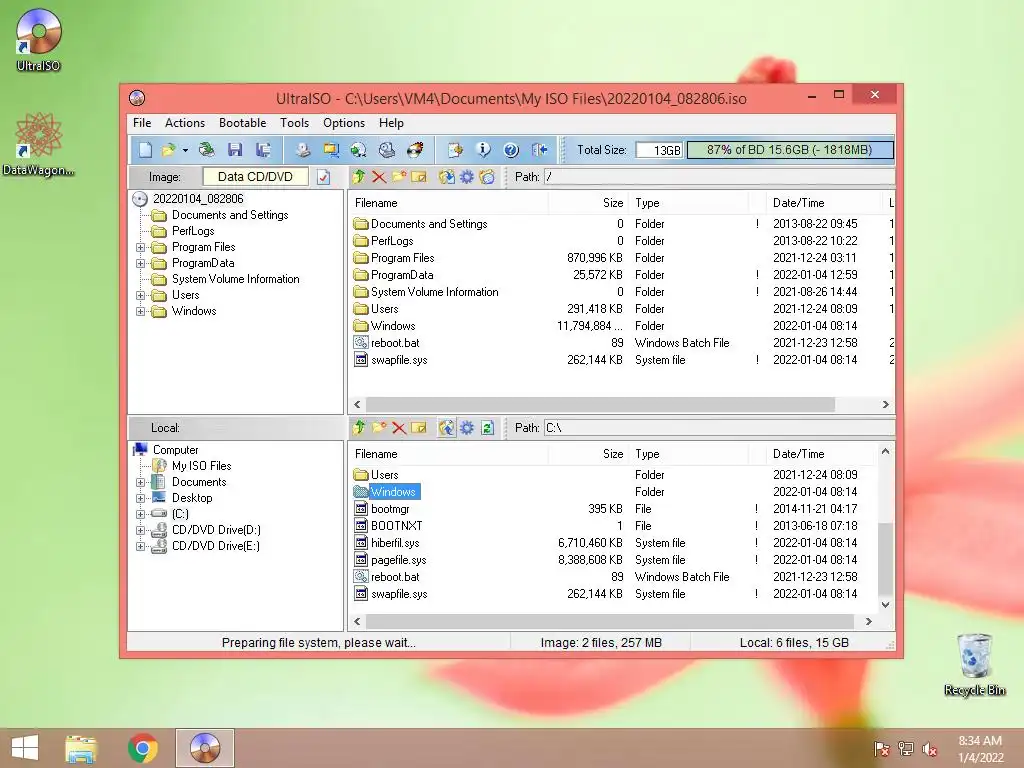This screenshot has height=768, width=1024.
Task: Click the Exit door icon in toolbar
Action: (x=539, y=150)
